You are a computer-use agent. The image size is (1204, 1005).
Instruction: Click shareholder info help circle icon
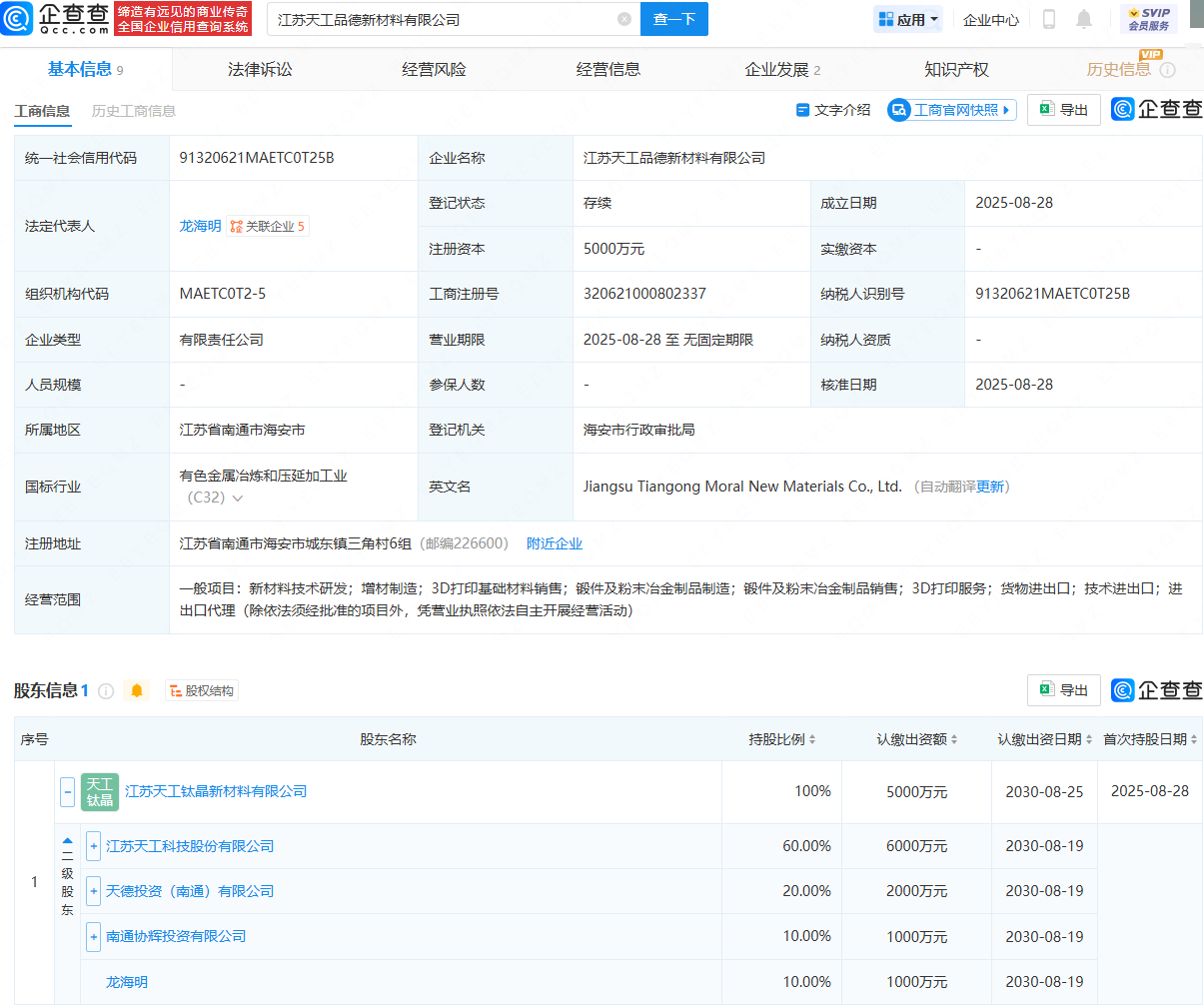tap(106, 691)
